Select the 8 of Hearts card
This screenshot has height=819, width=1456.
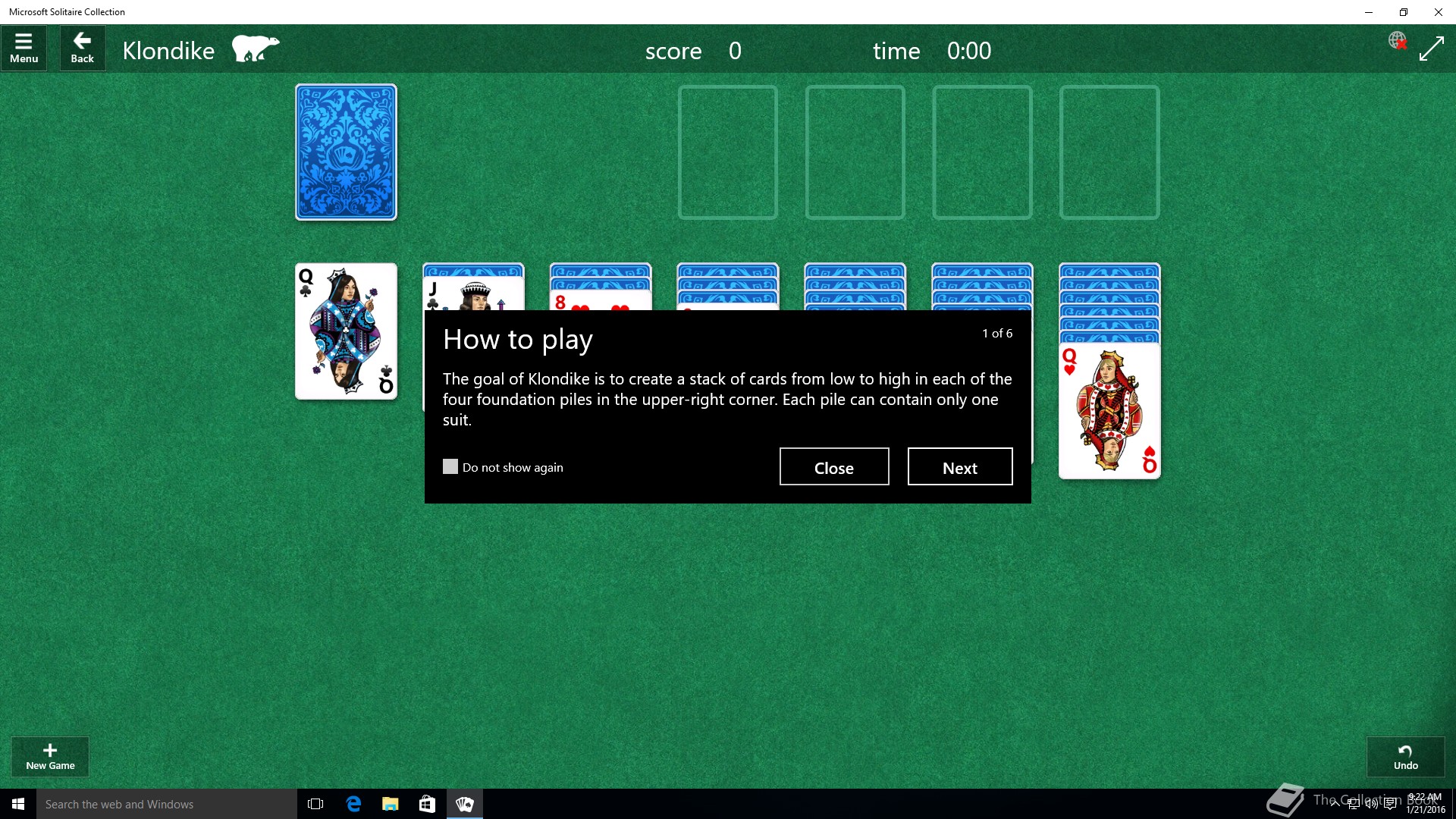601,301
